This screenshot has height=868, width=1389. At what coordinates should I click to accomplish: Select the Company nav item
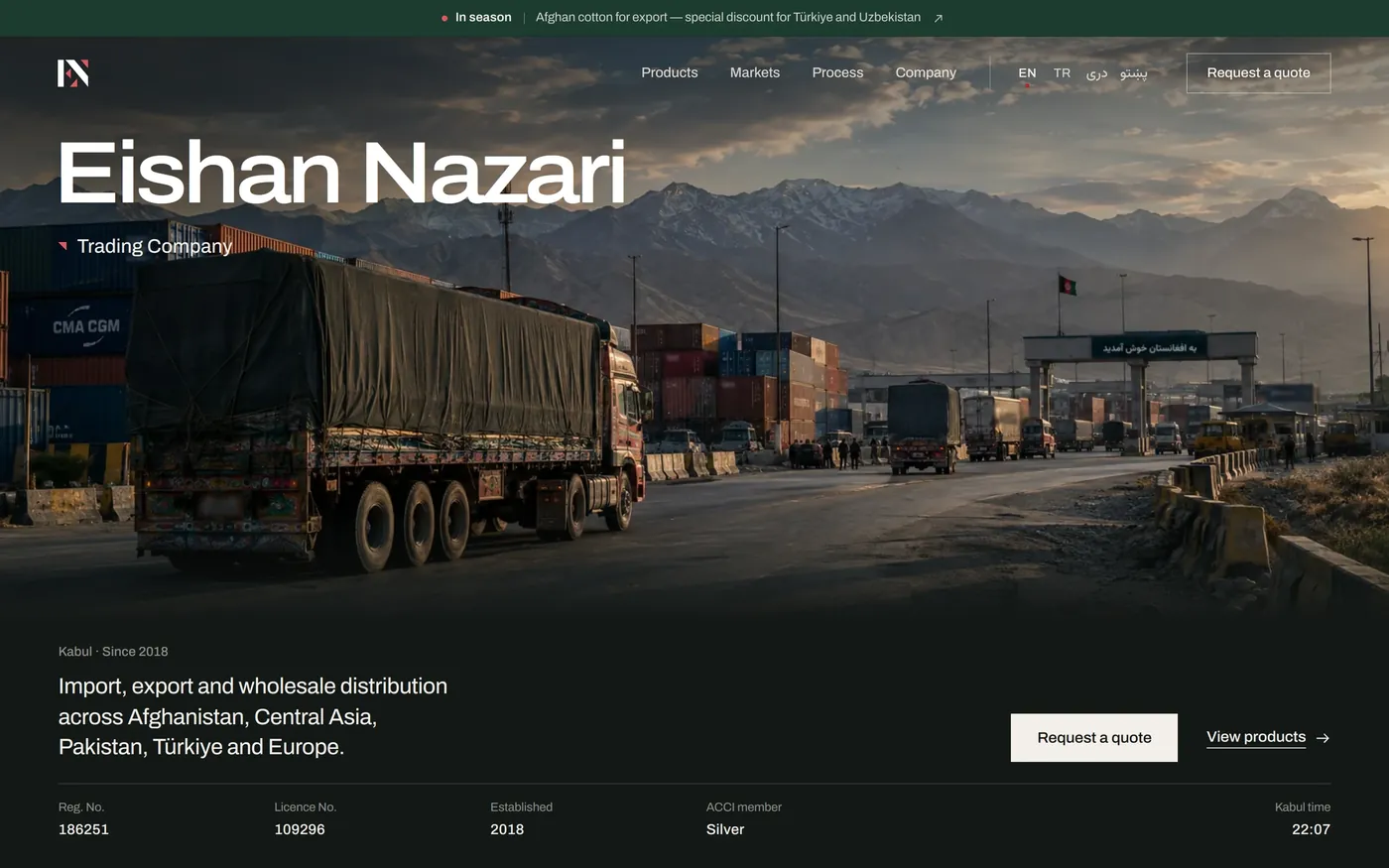coord(926,72)
